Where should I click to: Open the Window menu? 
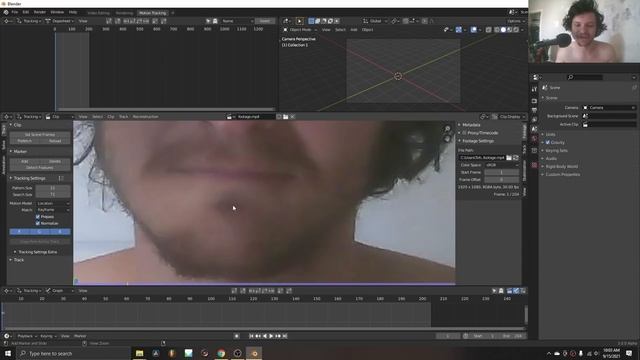(57, 12)
